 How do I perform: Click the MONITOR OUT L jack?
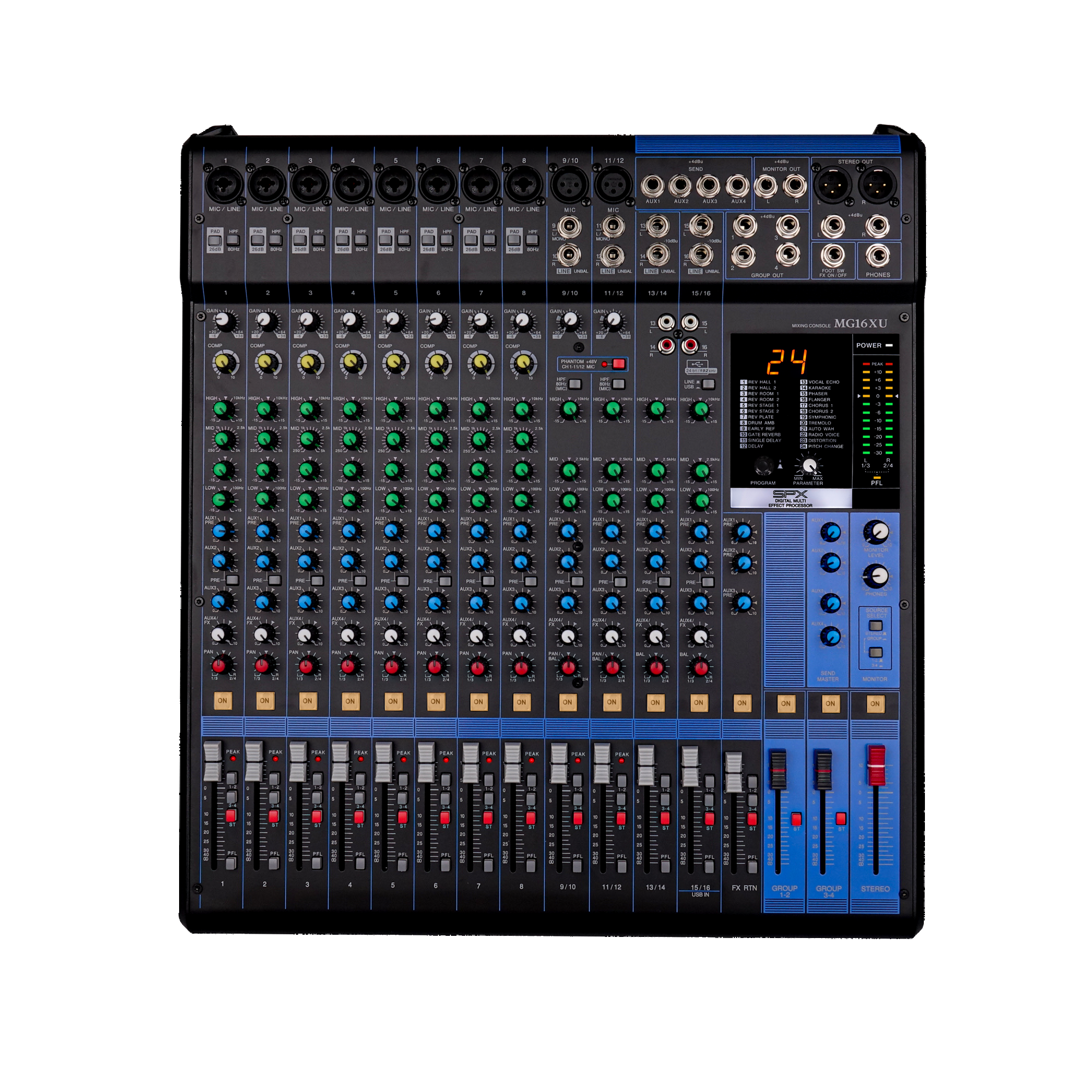click(767, 185)
